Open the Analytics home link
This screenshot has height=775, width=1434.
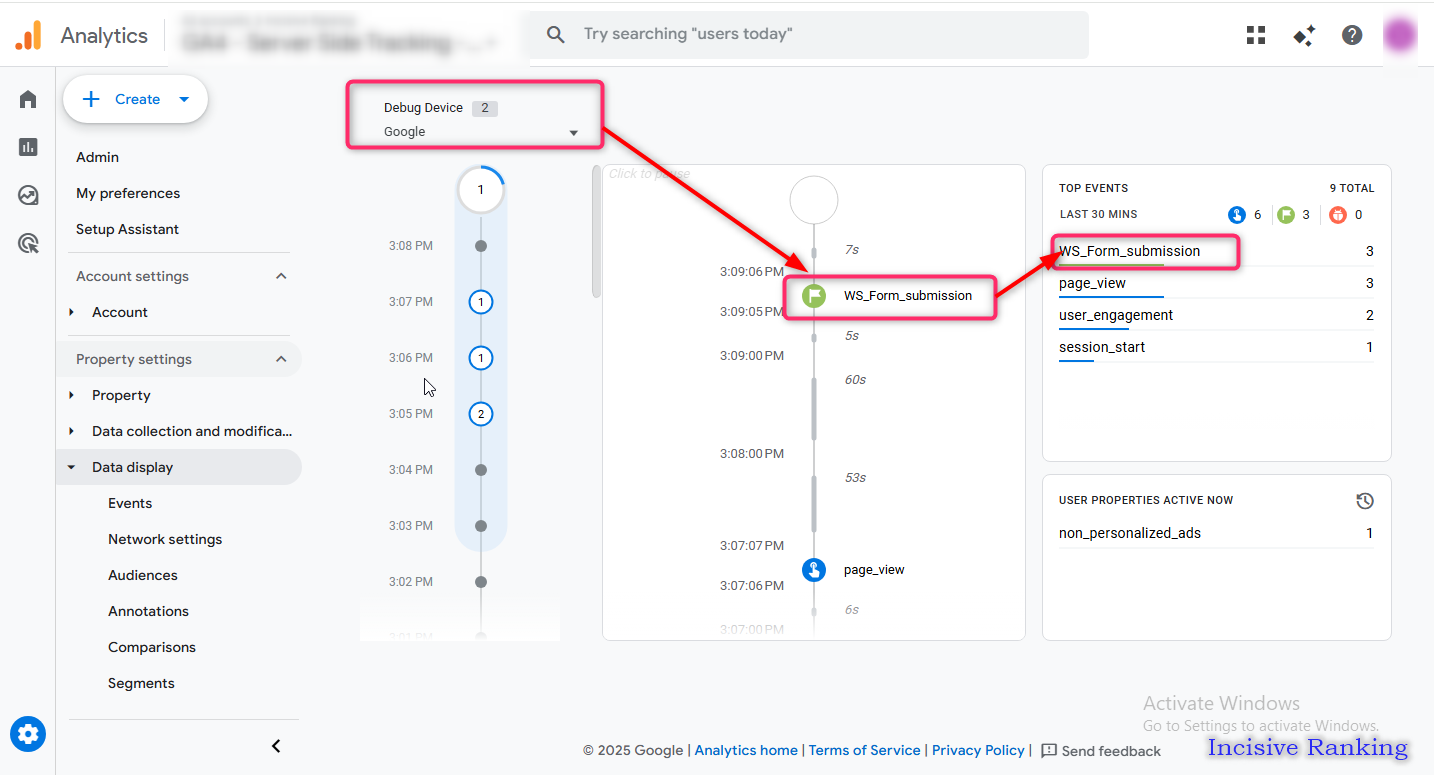(x=746, y=750)
